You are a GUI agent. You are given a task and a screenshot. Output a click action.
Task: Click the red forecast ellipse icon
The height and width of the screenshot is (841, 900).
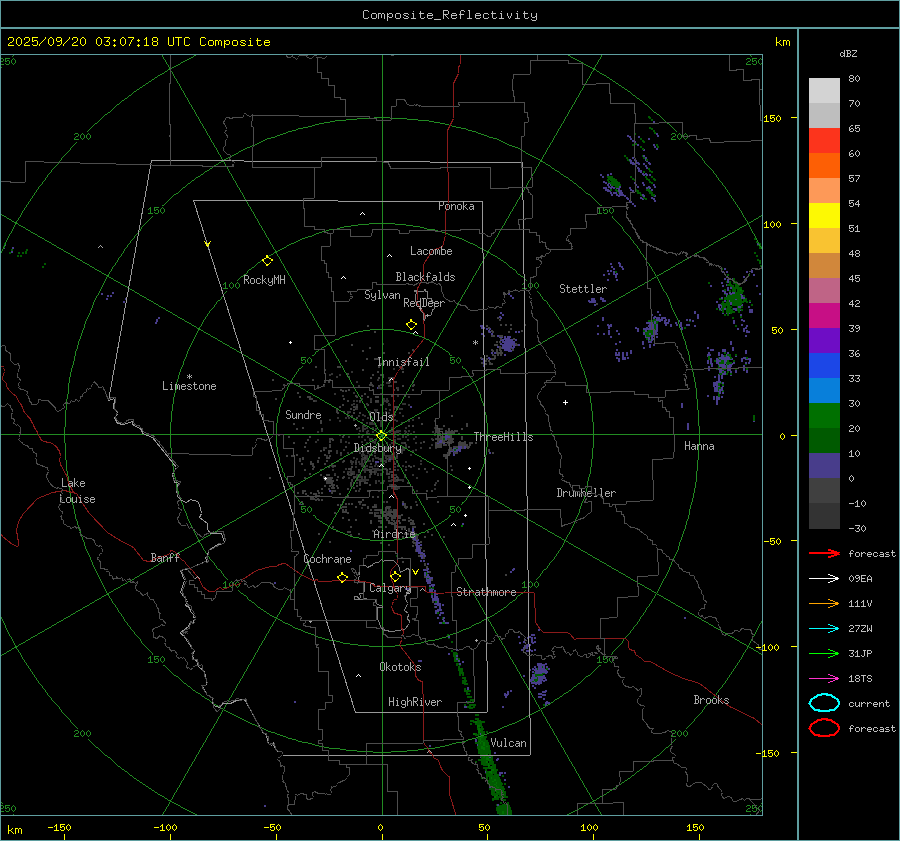pyautogui.click(x=824, y=728)
